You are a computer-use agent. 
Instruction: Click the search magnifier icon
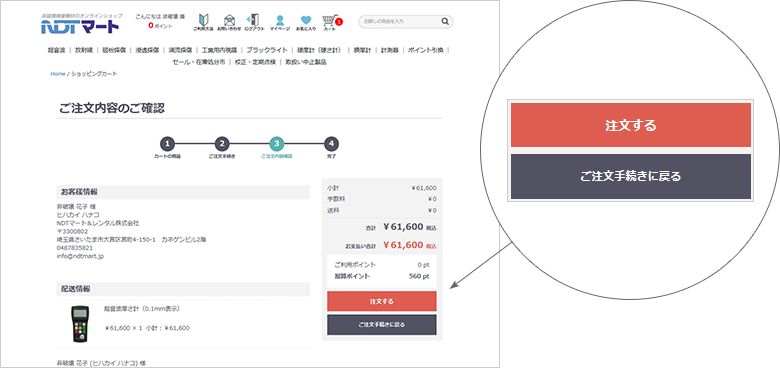point(444,21)
